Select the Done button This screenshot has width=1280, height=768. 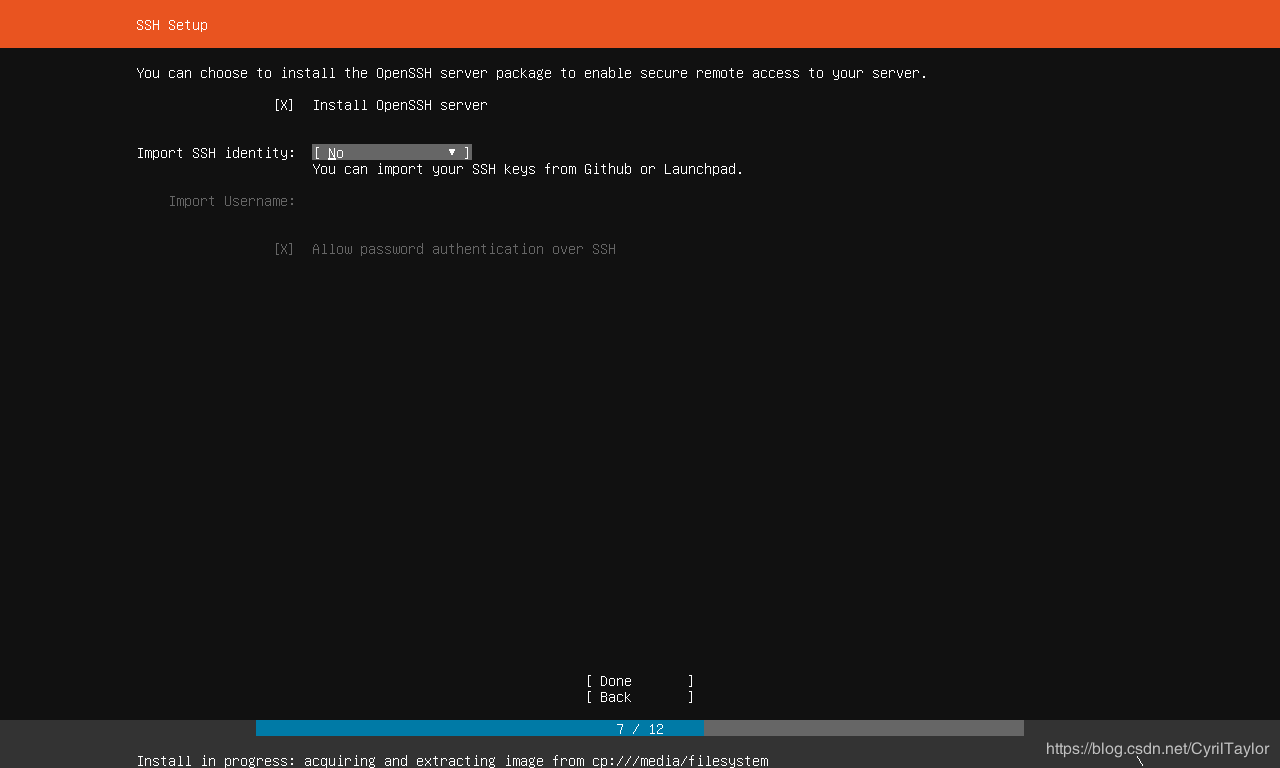[640, 681]
